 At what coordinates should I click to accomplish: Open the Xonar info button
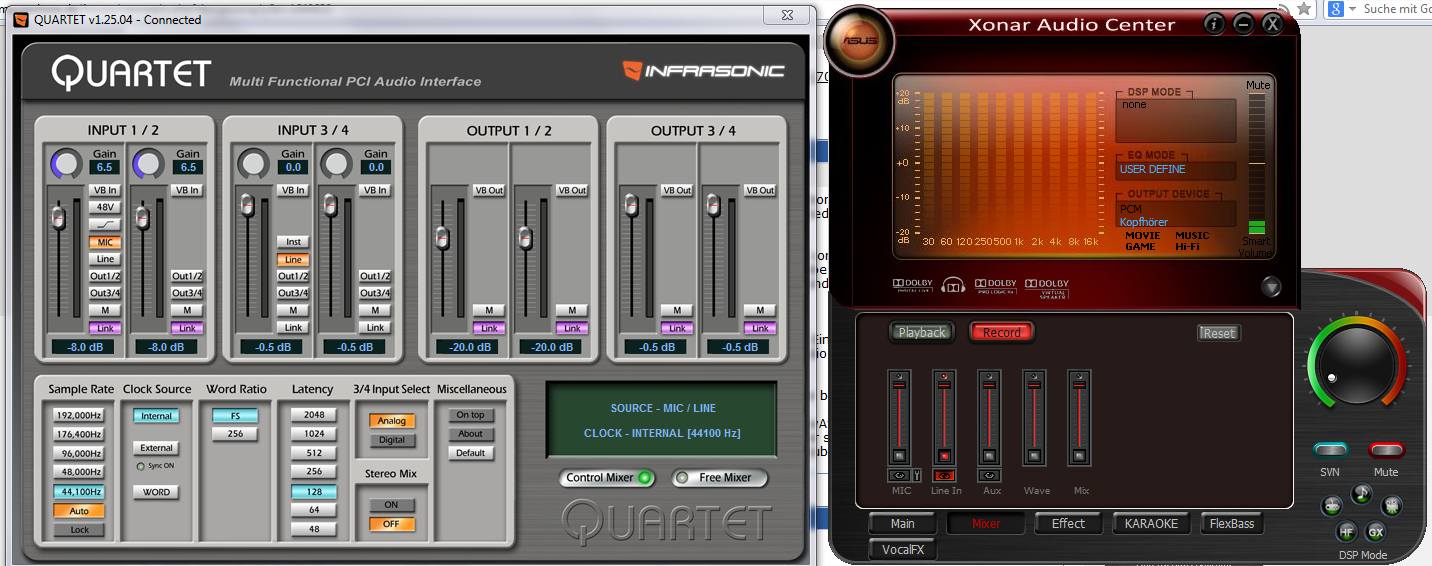coord(1214,24)
